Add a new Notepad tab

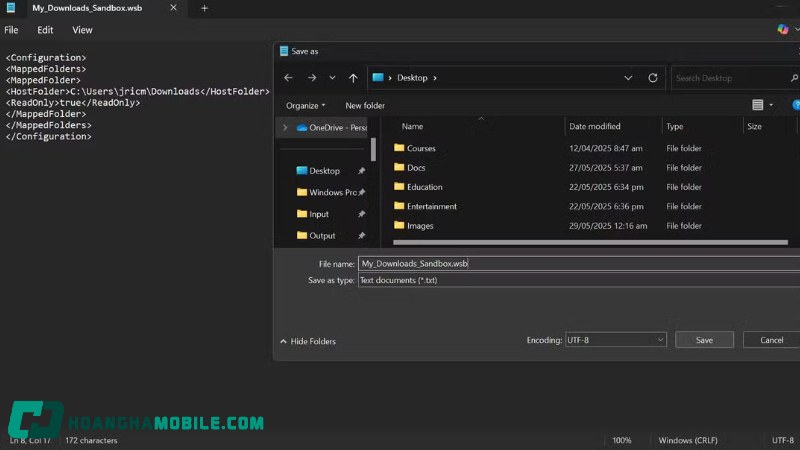coord(205,8)
